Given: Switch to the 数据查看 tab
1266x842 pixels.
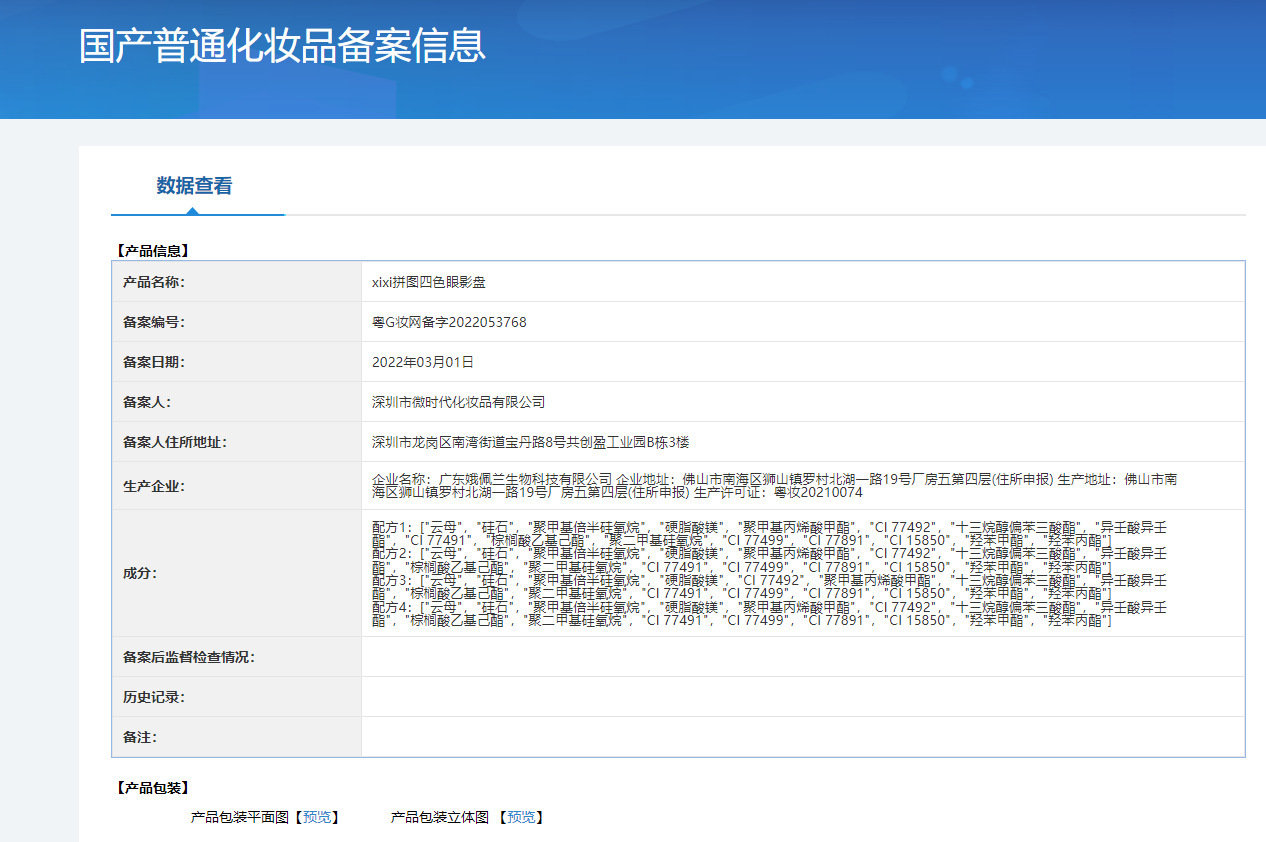Looking at the screenshot, I should [194, 186].
